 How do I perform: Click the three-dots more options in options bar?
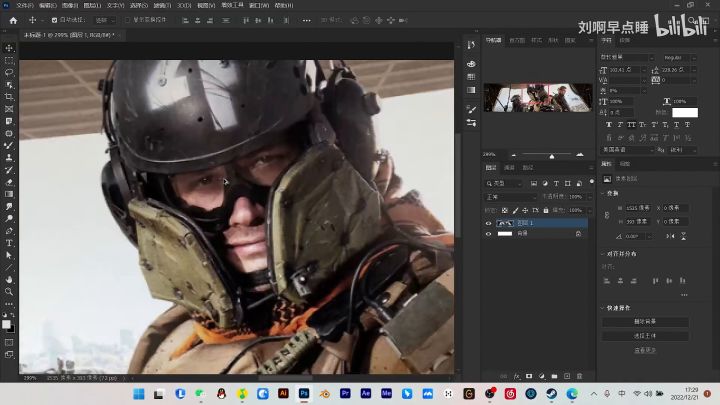tap(307, 20)
